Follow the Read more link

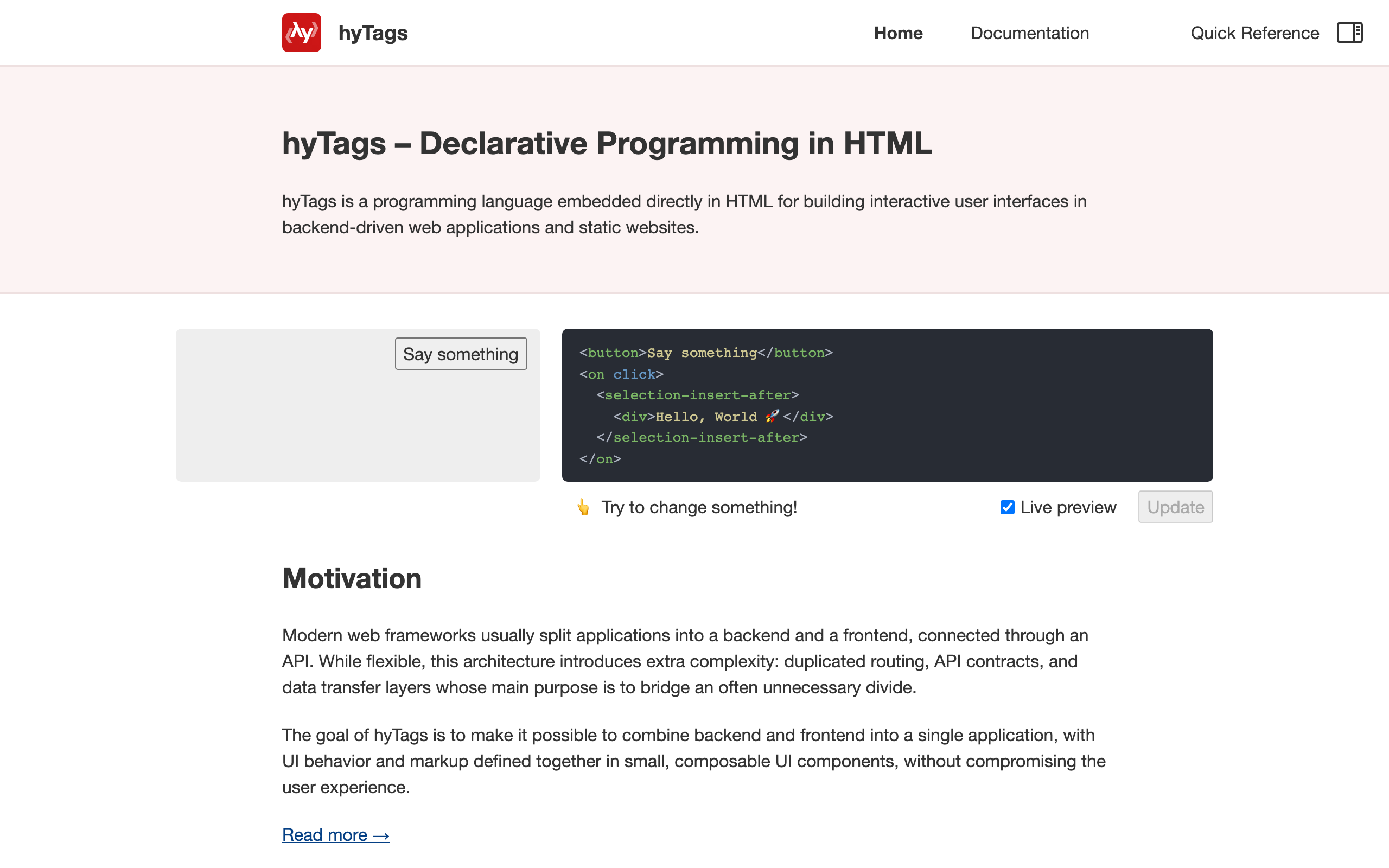click(335, 835)
